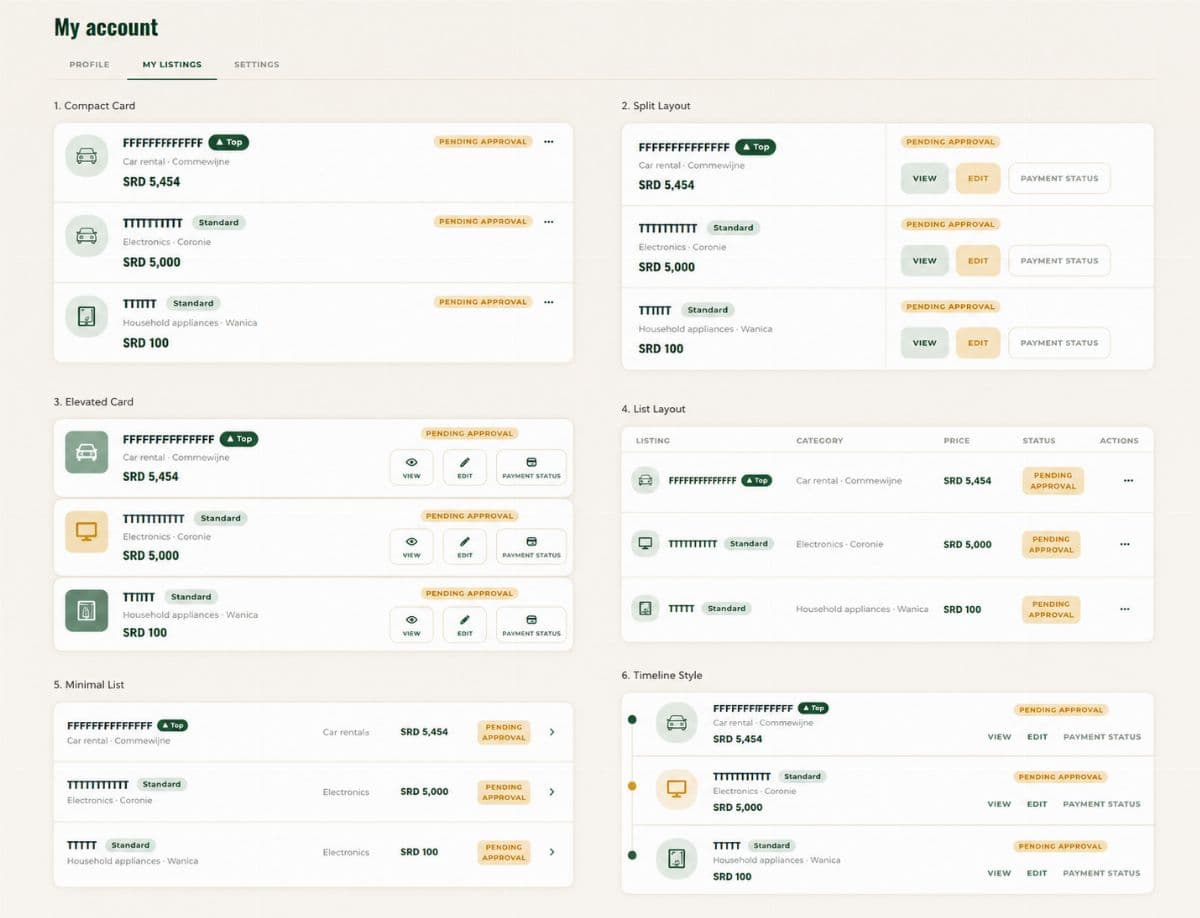Viewport: 1200px width, 918px height.
Task: Click appliance icon of SRD 100 Compact Card listing
Action: 87,316
